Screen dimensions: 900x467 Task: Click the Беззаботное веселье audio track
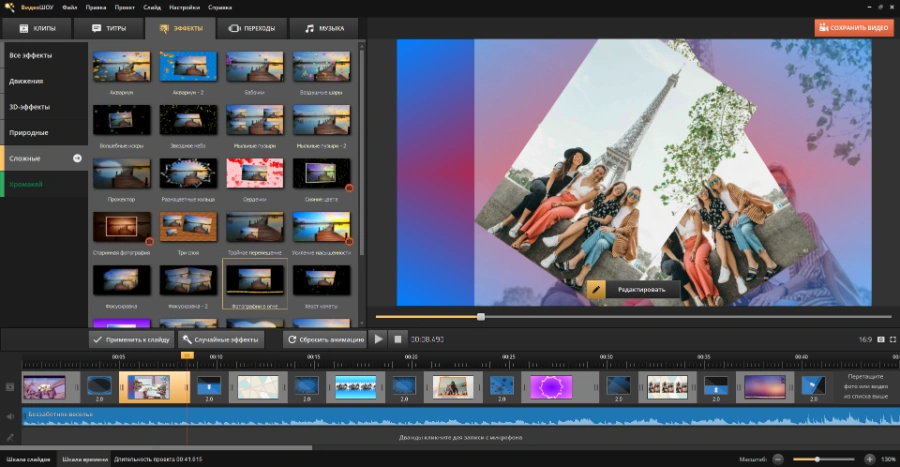(x=461, y=417)
